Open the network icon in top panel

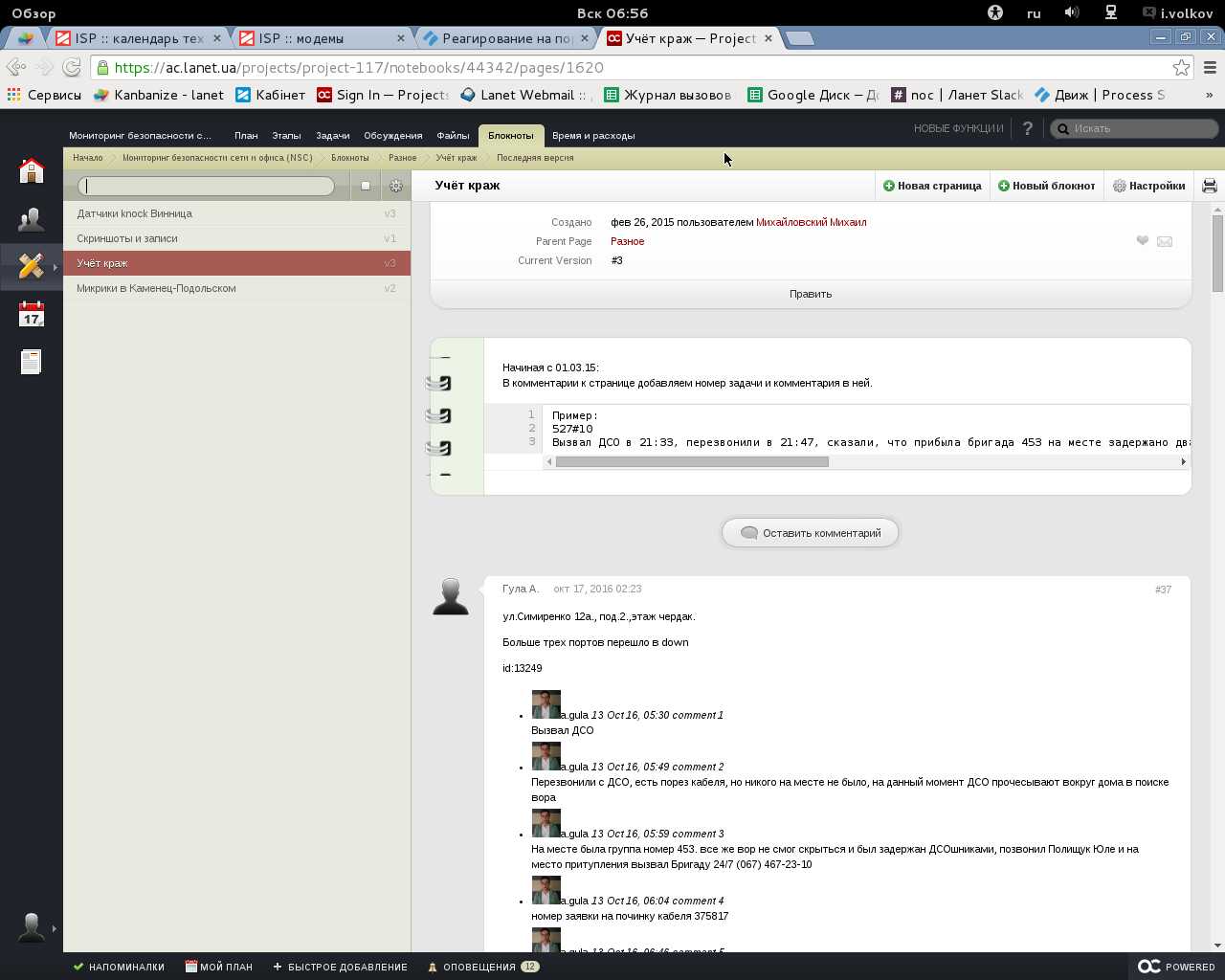(x=1111, y=13)
